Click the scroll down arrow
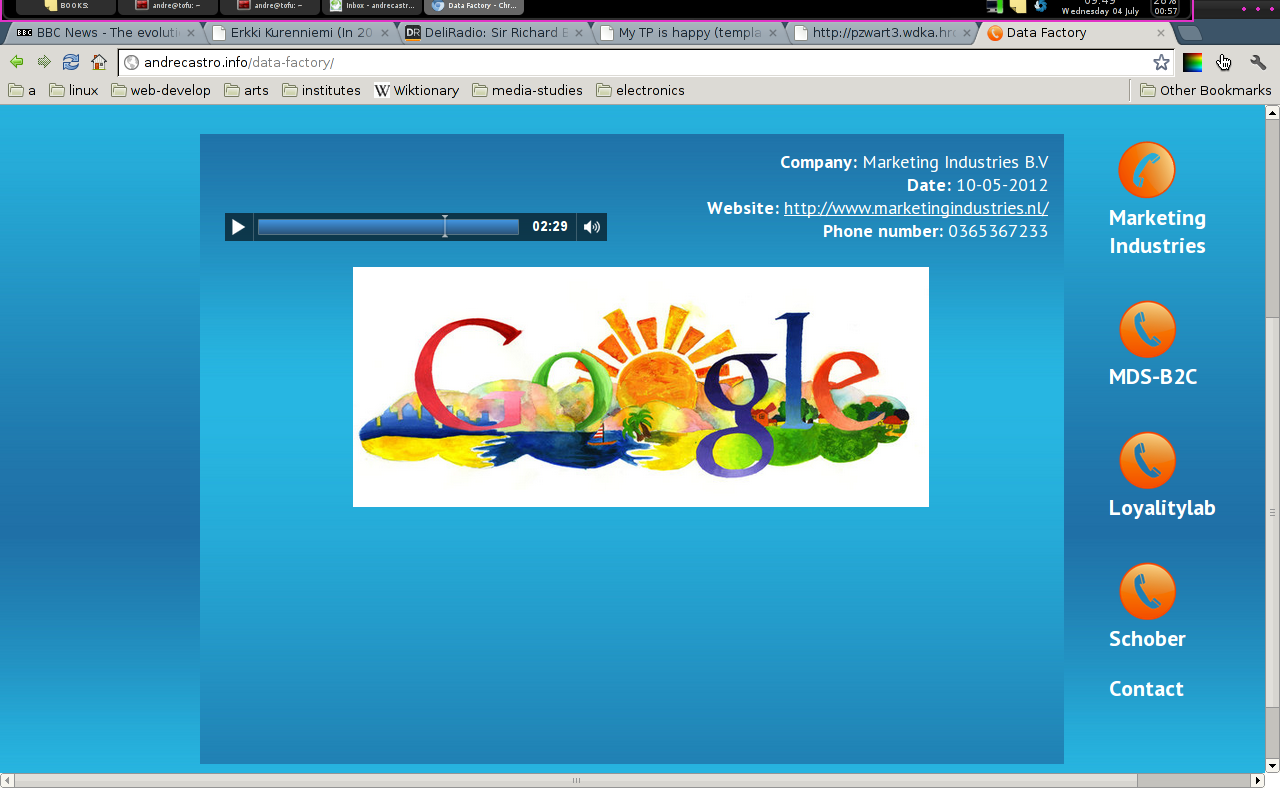Screen dimensions: 1280x788 click(x=1272, y=766)
